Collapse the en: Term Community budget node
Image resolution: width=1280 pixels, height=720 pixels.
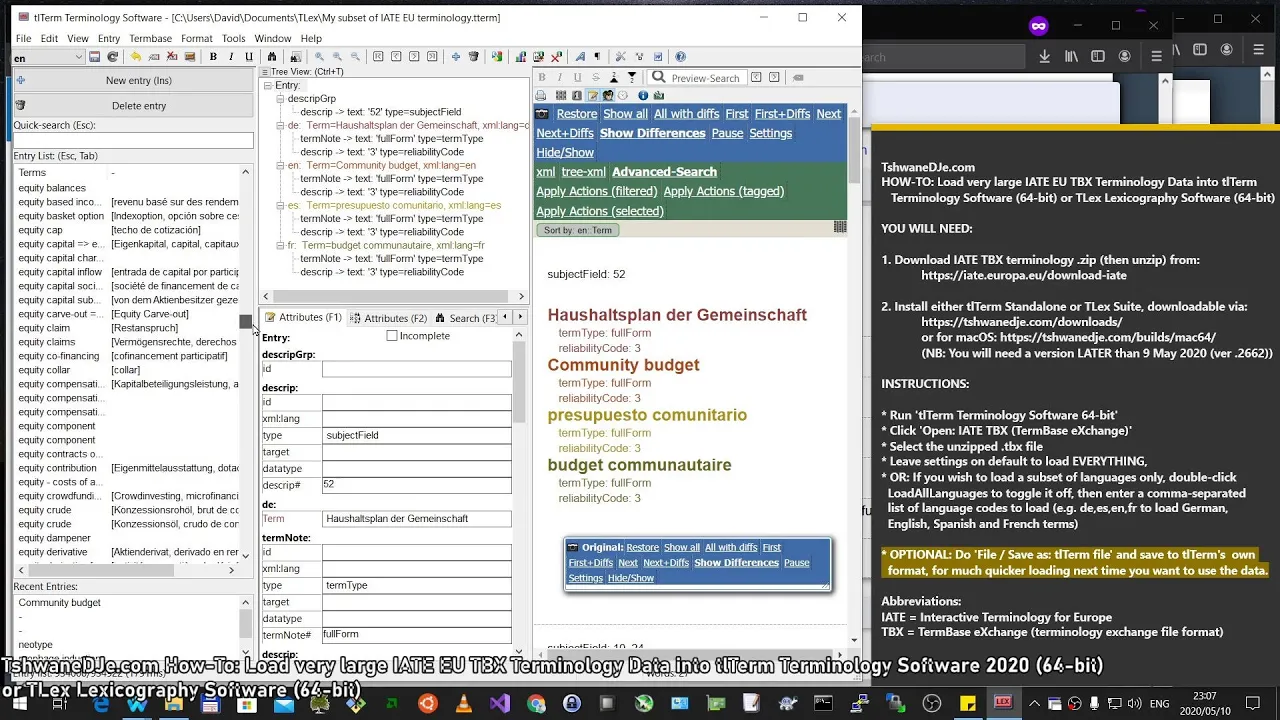[280, 165]
